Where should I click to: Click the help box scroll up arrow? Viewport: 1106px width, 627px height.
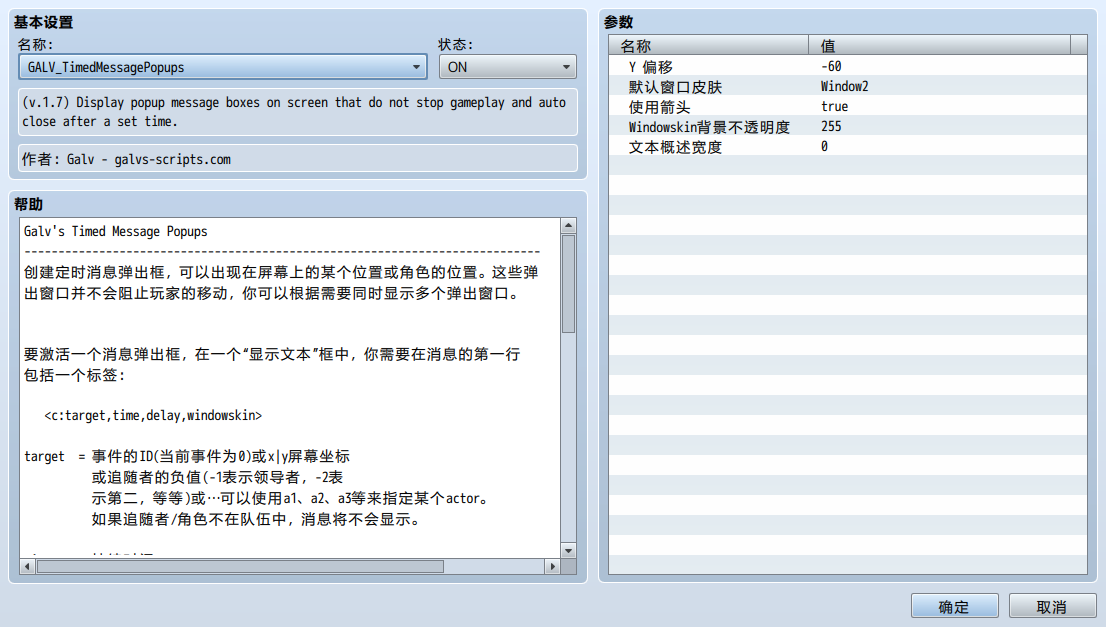click(x=569, y=226)
